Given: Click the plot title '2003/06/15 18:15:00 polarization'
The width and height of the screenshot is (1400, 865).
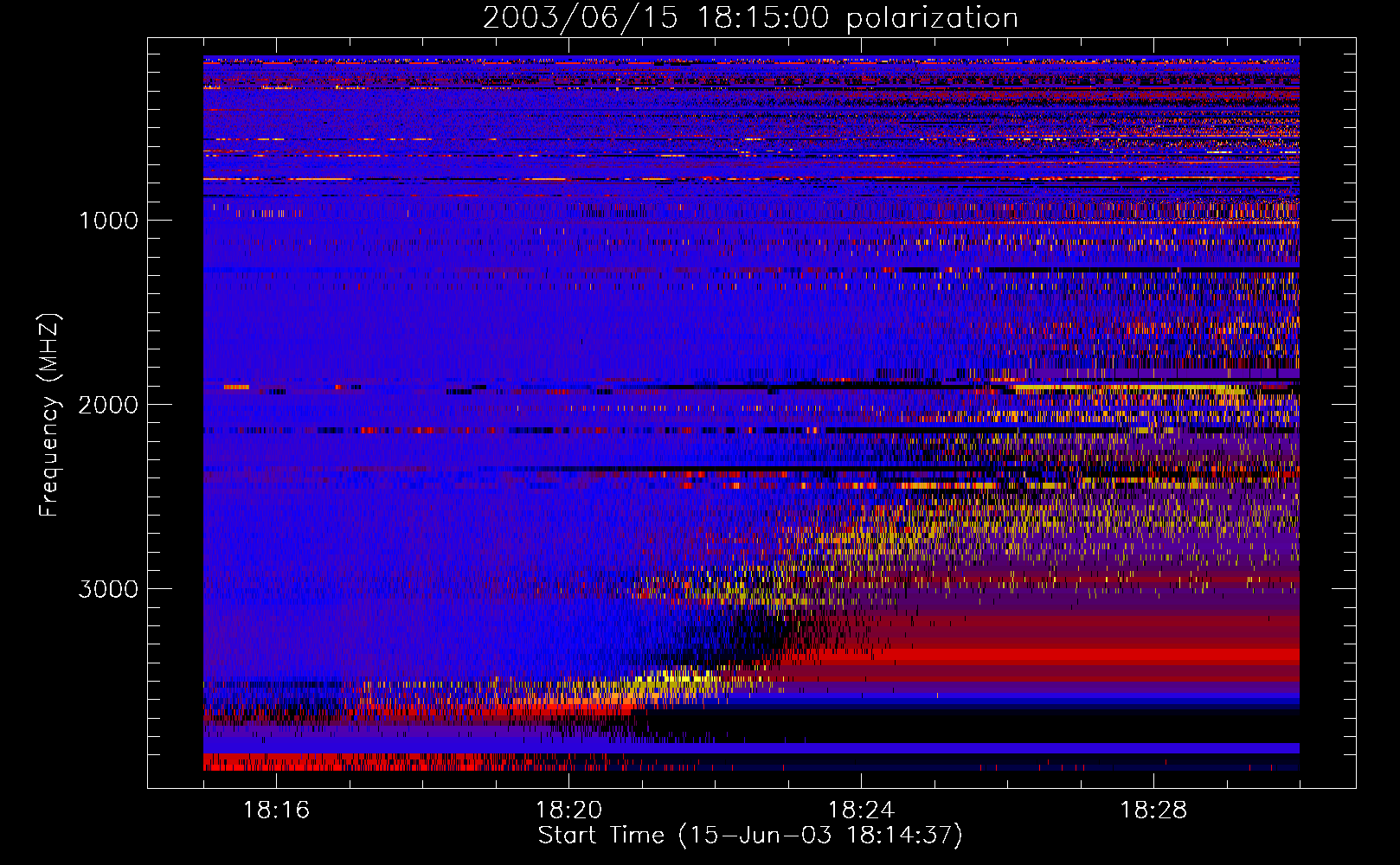Looking at the screenshot, I should [x=750, y=18].
